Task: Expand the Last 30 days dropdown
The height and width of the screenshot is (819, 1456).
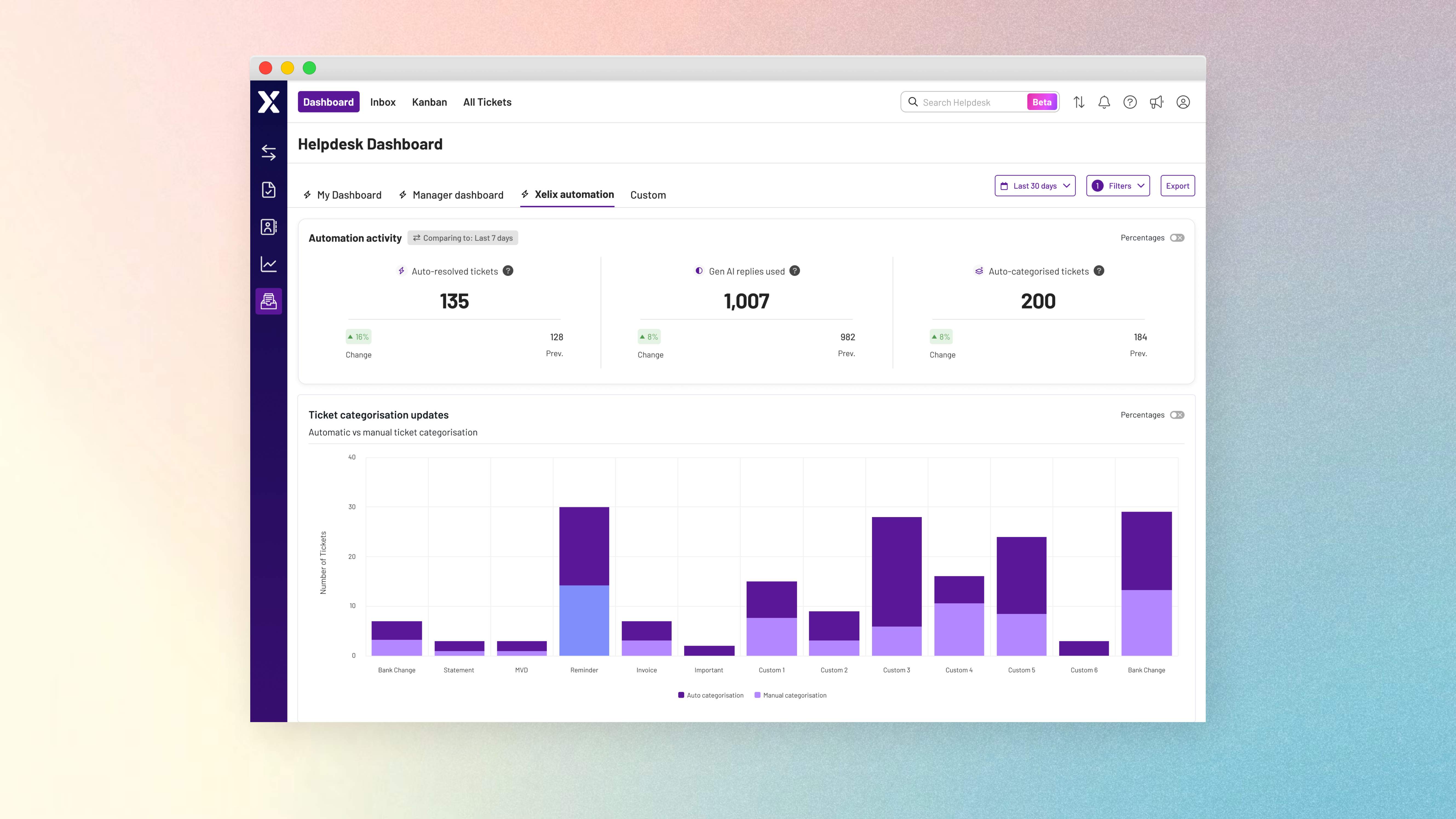Action: coord(1035,186)
